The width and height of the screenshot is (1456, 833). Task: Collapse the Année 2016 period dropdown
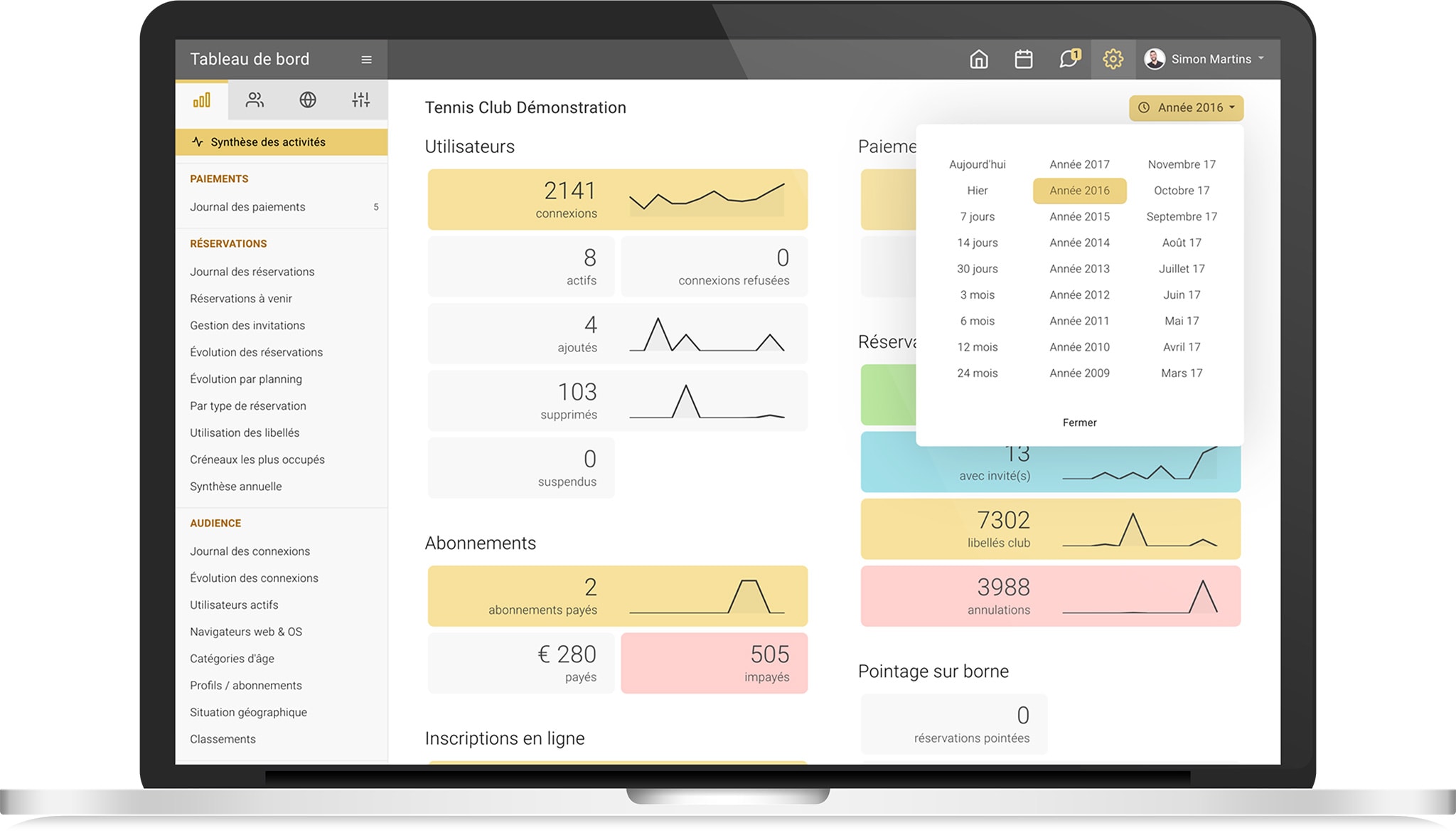pyautogui.click(x=1186, y=107)
